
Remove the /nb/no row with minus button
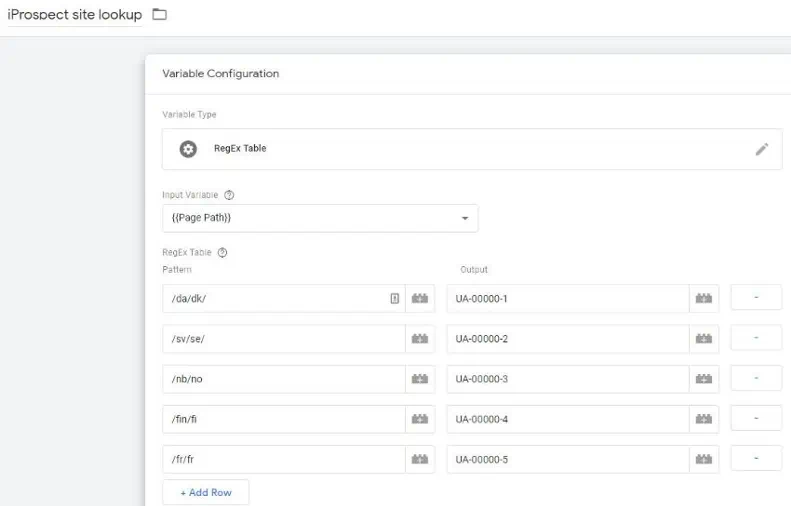(756, 378)
